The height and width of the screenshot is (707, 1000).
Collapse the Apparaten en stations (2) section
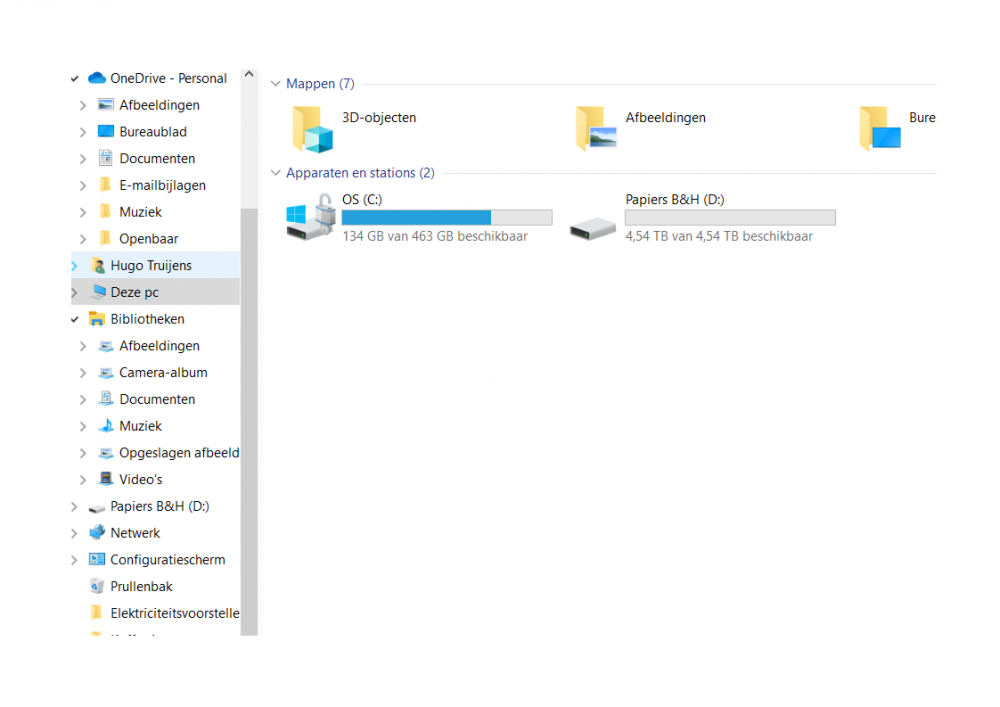275,172
